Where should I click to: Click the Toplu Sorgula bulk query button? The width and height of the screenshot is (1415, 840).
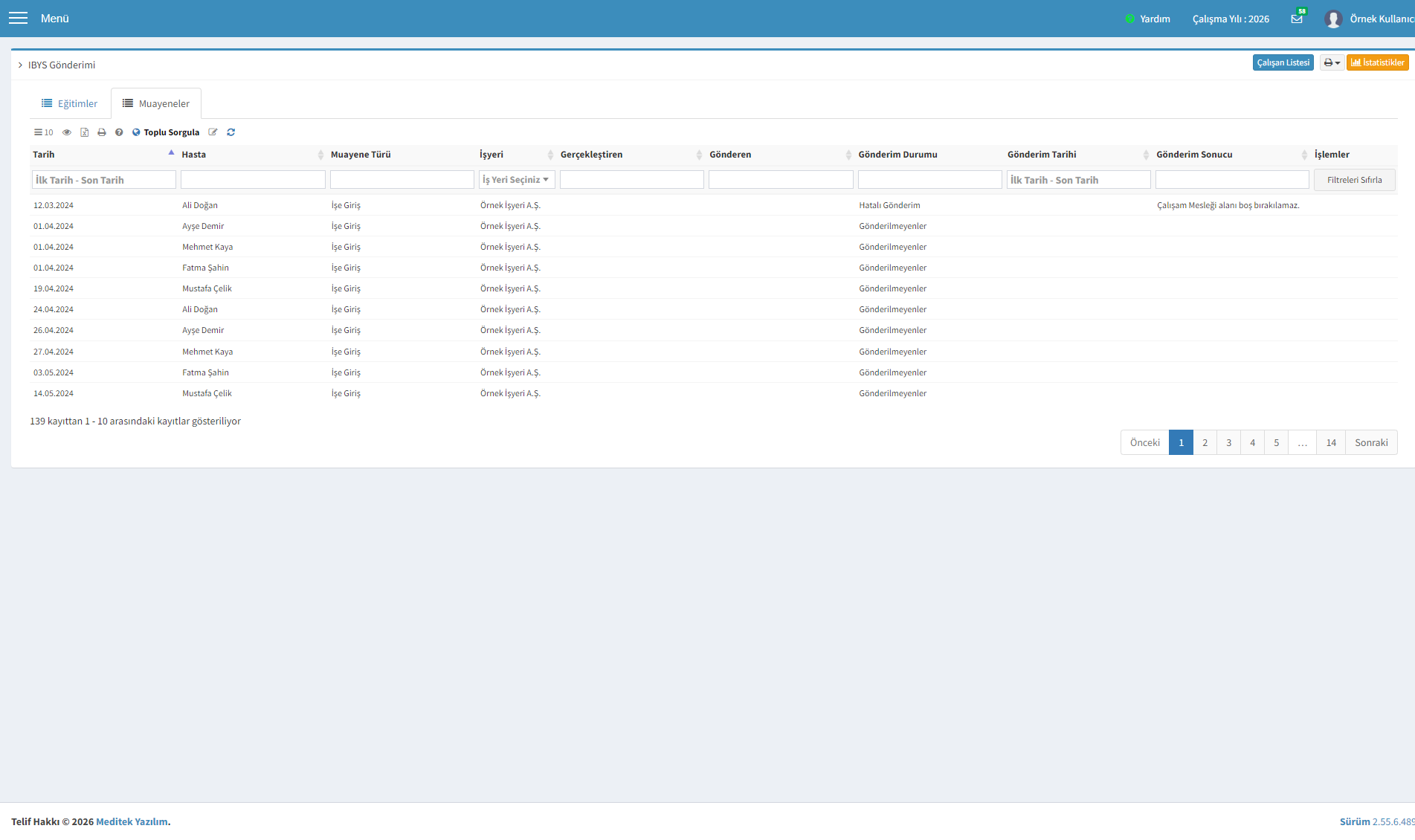(x=166, y=132)
